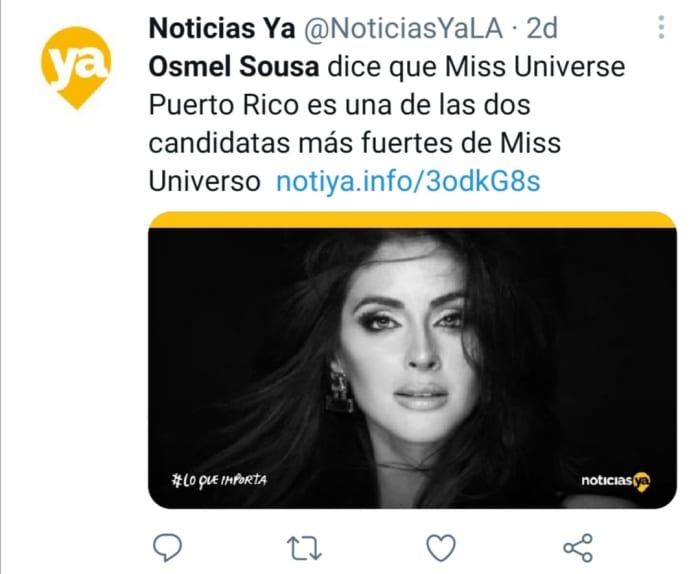Open the @NoticiasYaLA handle
This screenshot has width=700, height=574.
coord(403,29)
